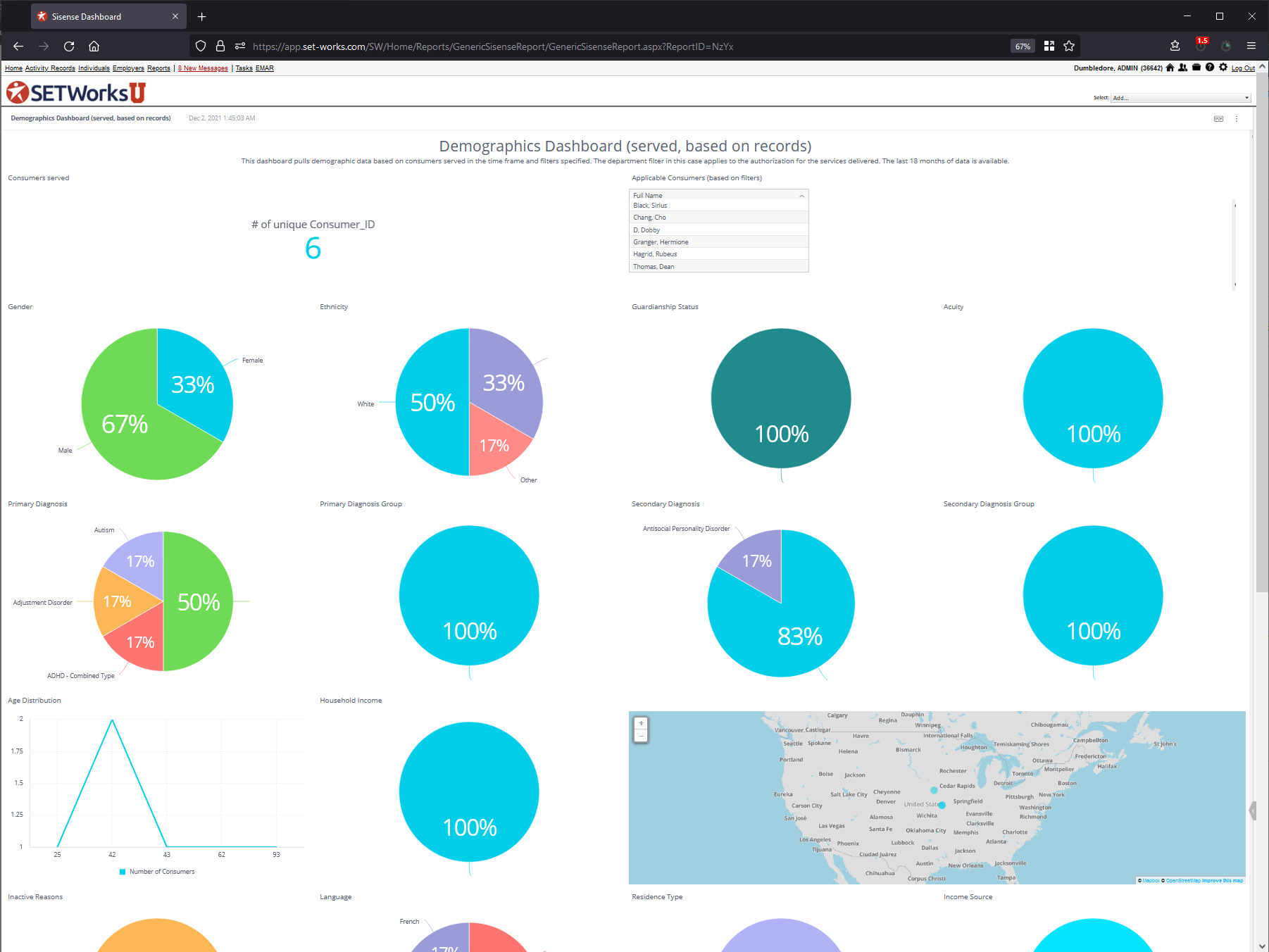Open the Employers menu
This screenshot has height=952, width=1269.
(x=128, y=68)
